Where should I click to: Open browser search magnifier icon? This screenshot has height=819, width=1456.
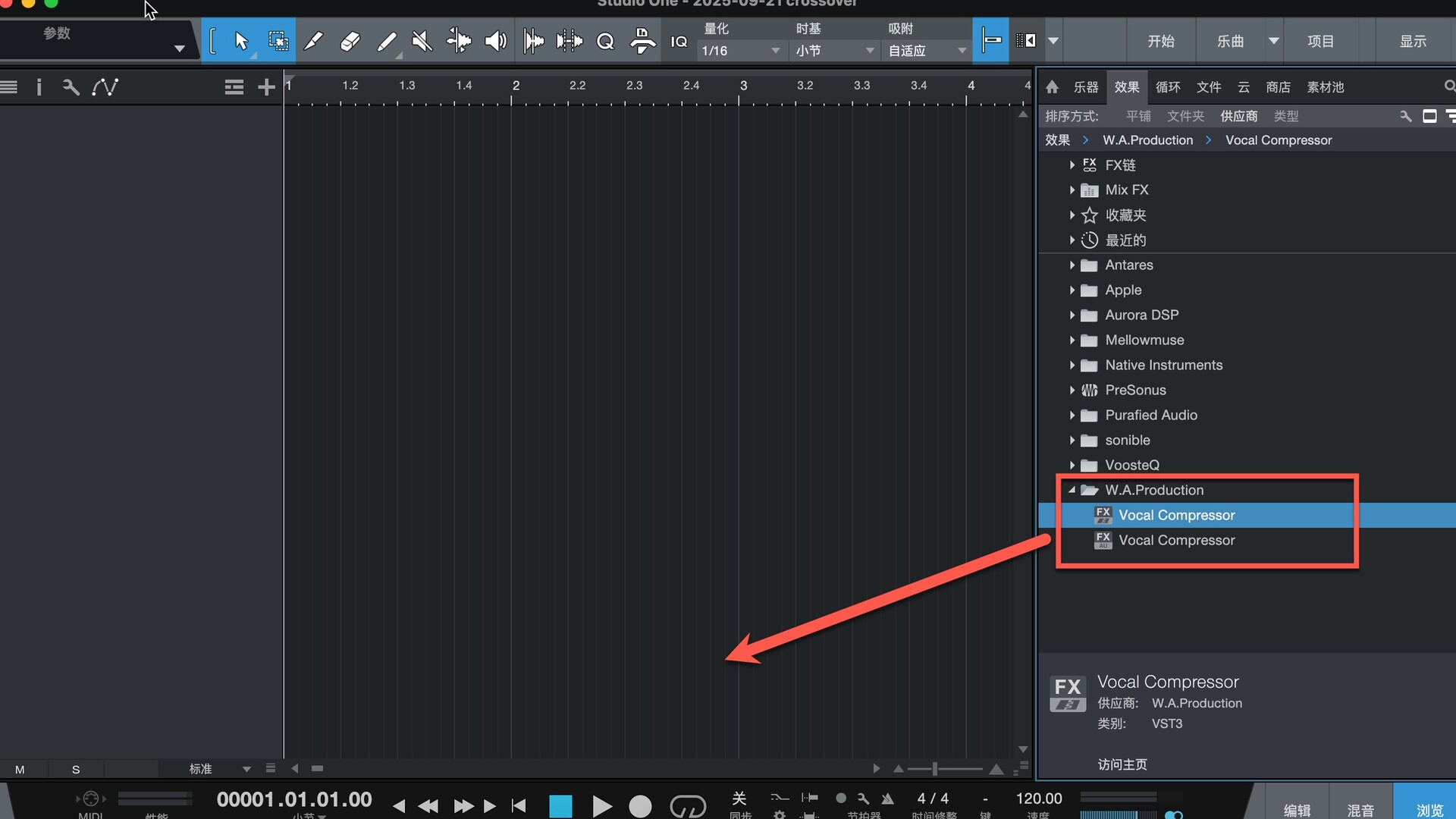click(1449, 86)
